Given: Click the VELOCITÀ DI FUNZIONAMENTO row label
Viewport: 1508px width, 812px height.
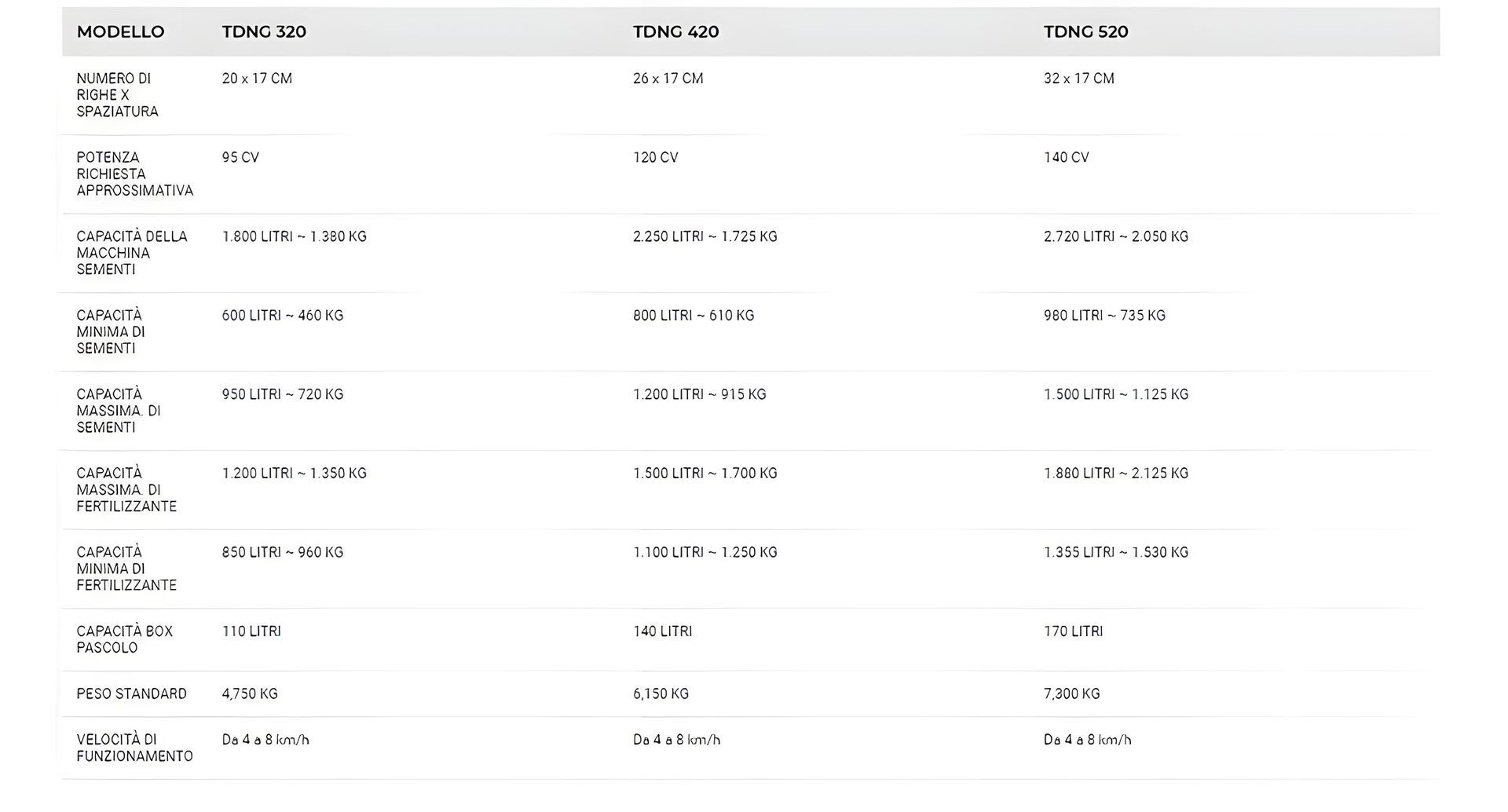Looking at the screenshot, I should [x=134, y=748].
